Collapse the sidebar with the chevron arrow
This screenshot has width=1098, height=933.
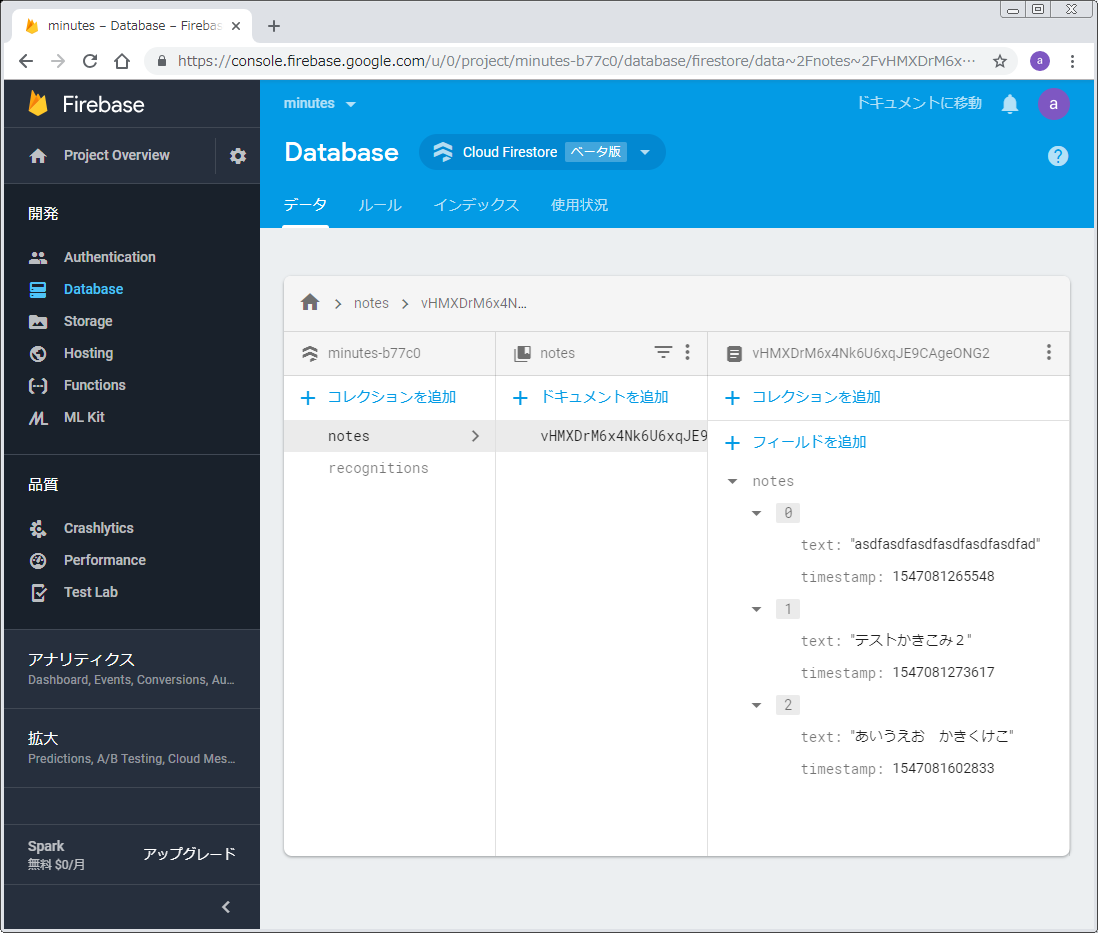tap(226, 907)
